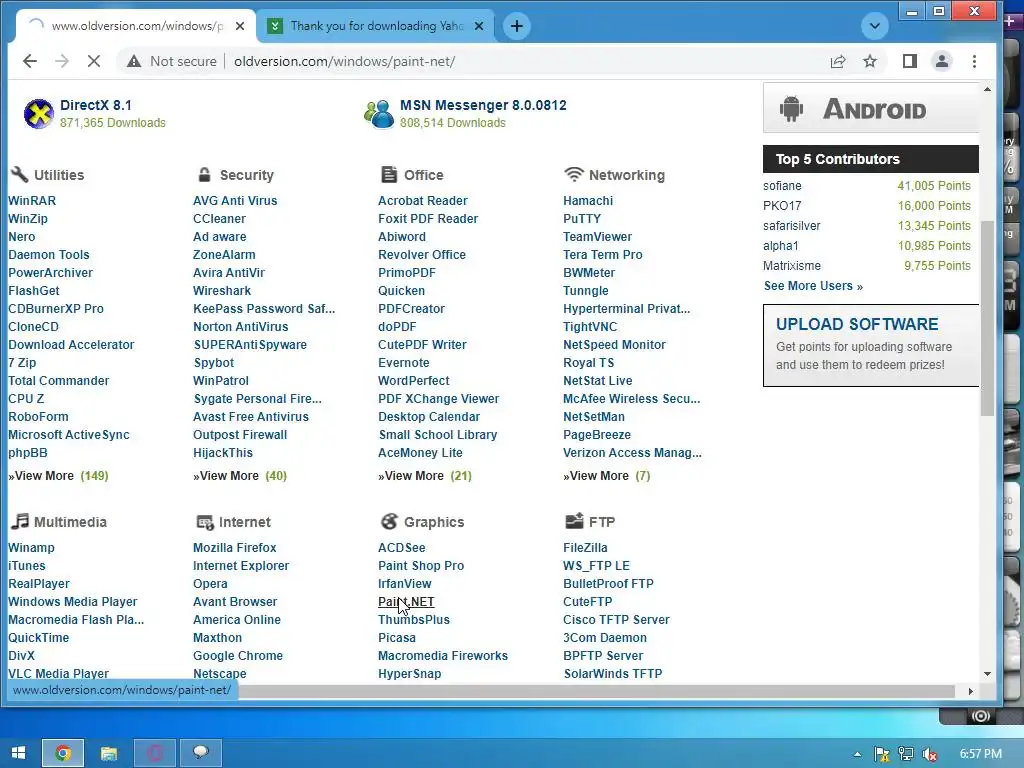Open the browser side panel
The width and height of the screenshot is (1024, 768).
point(910,61)
